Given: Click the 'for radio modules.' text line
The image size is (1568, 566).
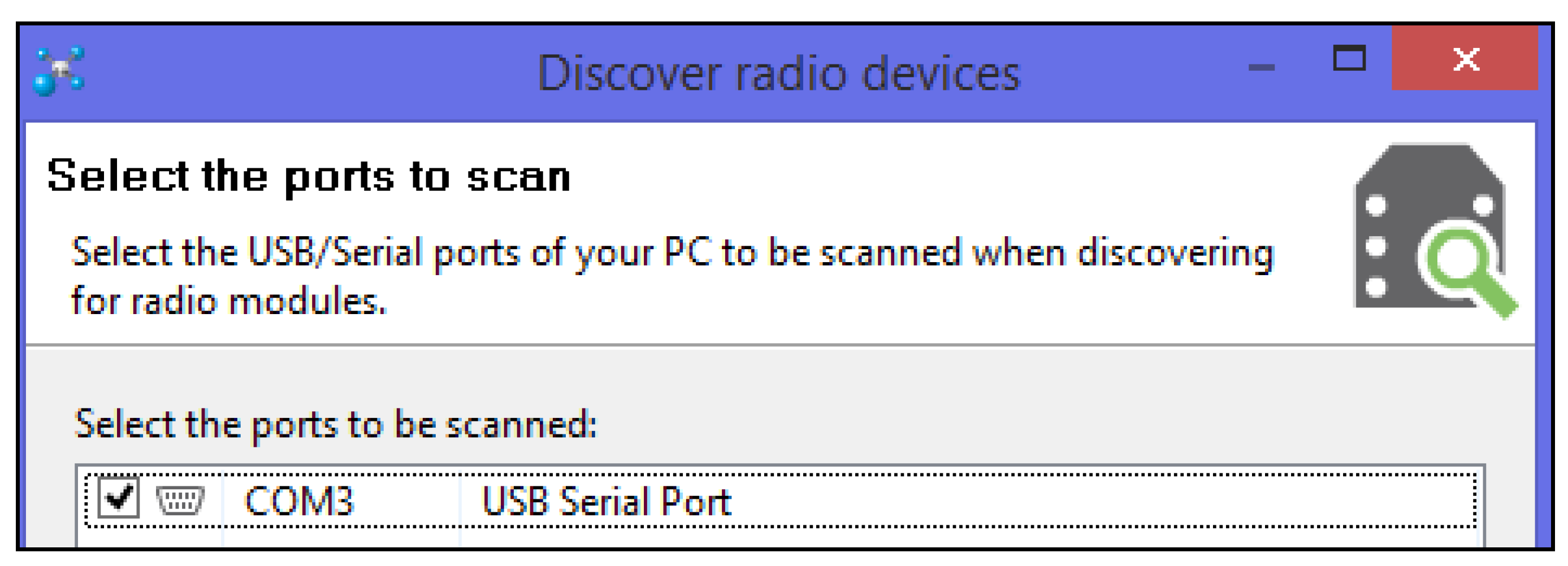Looking at the screenshot, I should 229,301.
